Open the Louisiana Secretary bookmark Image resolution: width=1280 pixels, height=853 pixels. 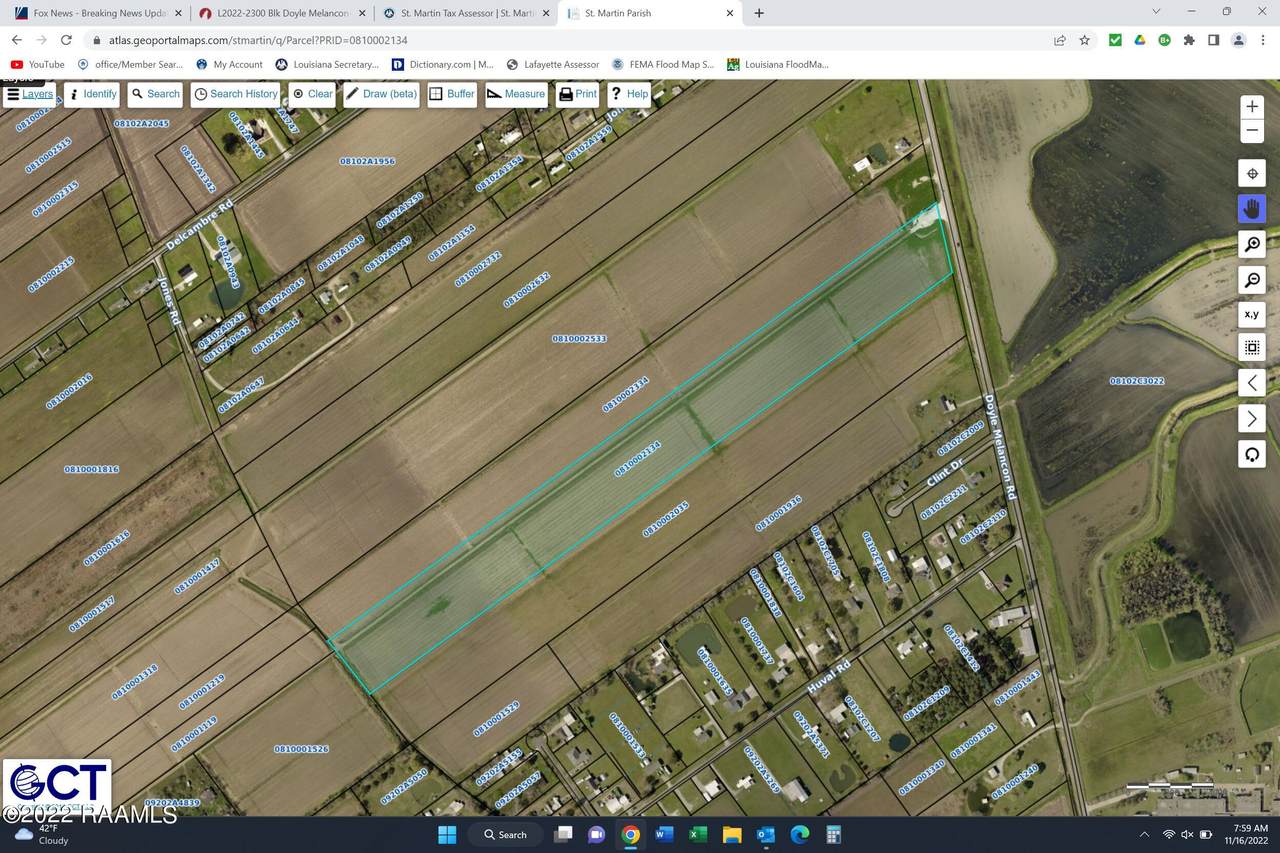click(327, 64)
